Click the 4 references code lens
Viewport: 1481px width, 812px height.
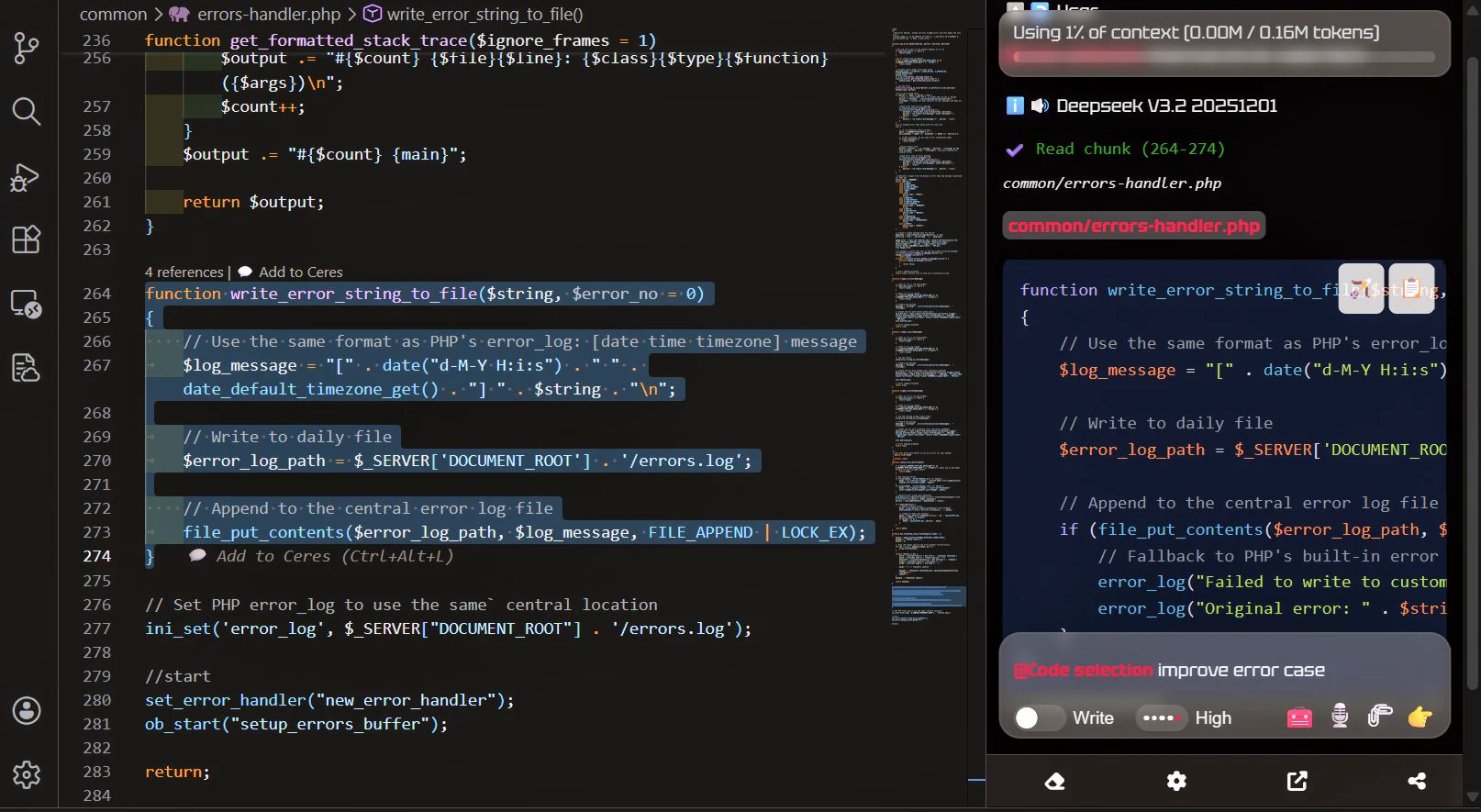point(184,273)
